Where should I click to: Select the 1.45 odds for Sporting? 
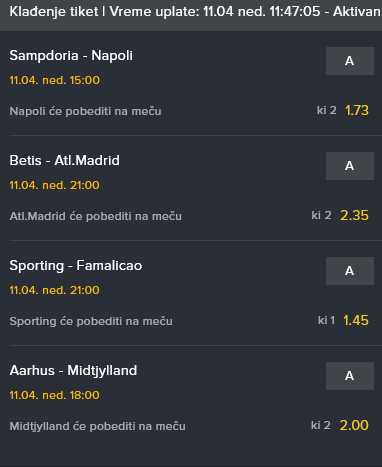point(356,320)
